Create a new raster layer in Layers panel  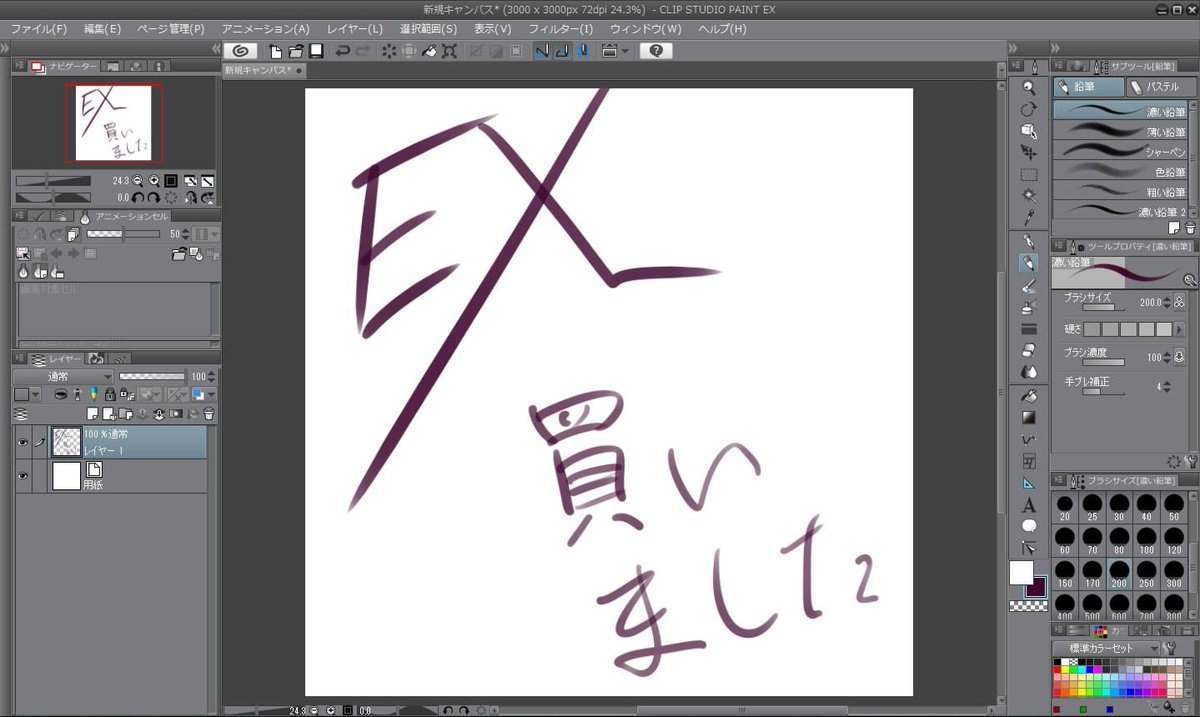point(92,413)
